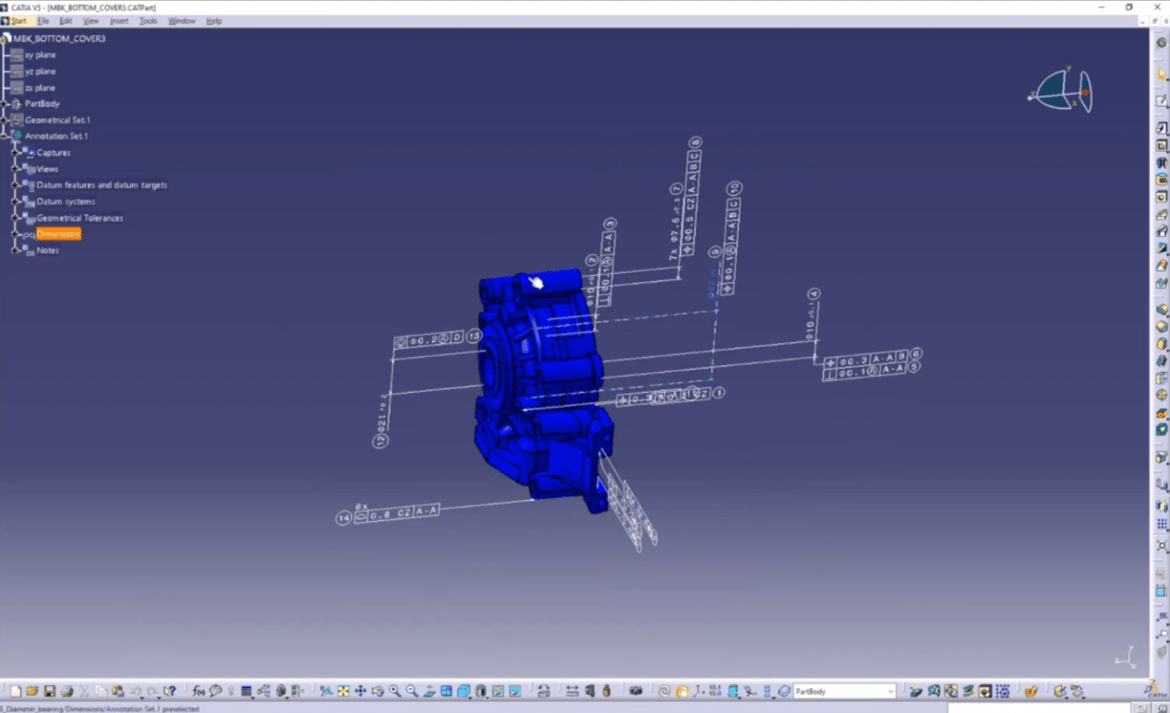This screenshot has width=1170, height=713.
Task: Click the Paste icon in the bottom toolbar
Action: point(116,690)
